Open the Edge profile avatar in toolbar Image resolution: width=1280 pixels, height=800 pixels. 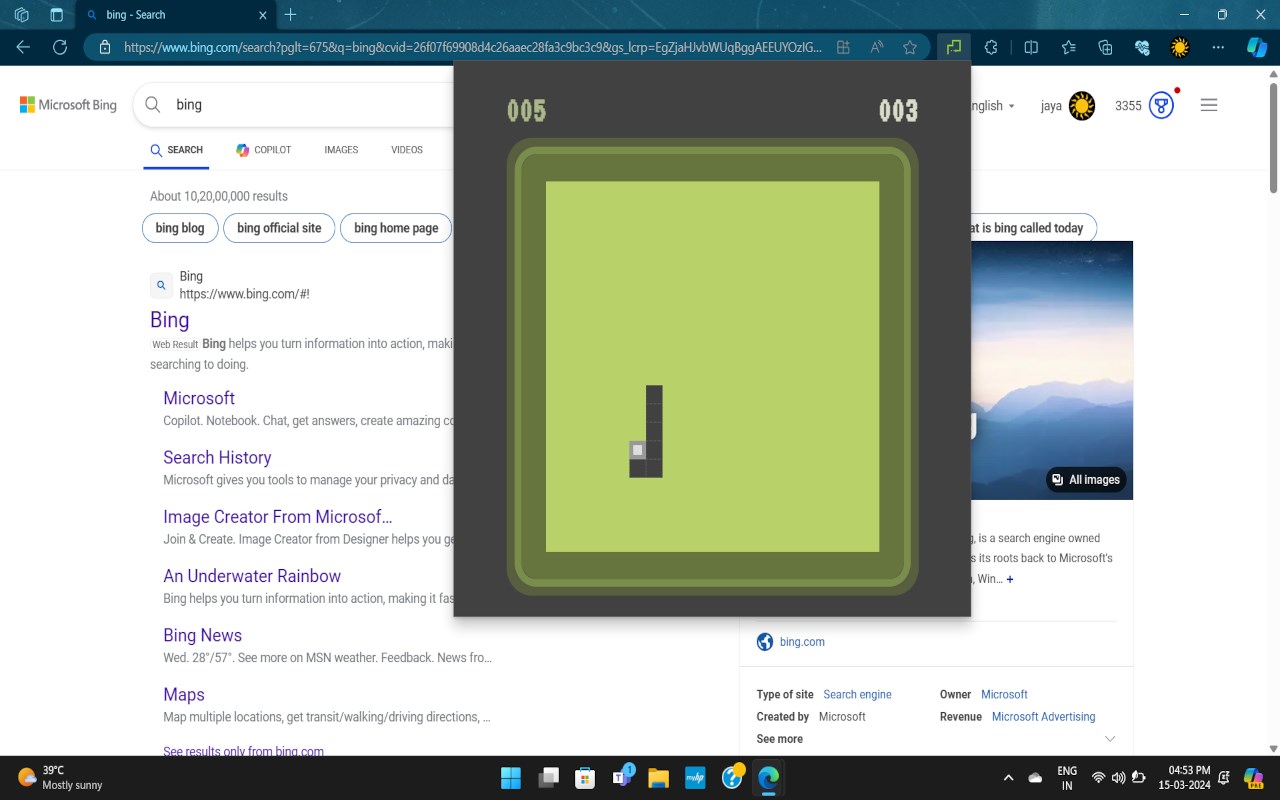(x=1180, y=47)
